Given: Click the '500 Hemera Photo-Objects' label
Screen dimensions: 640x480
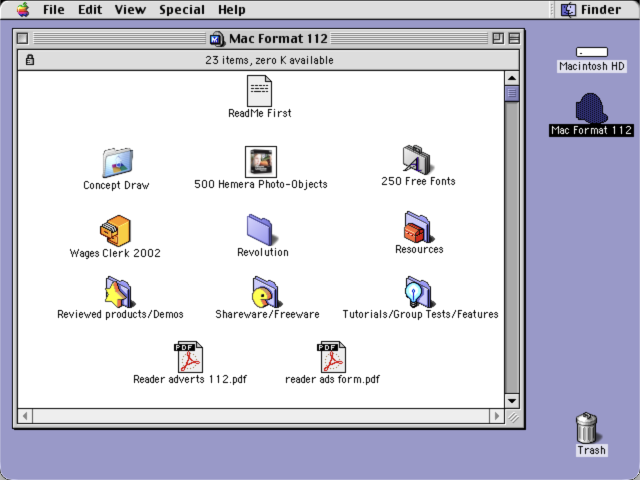Looking at the screenshot, I should [261, 184].
